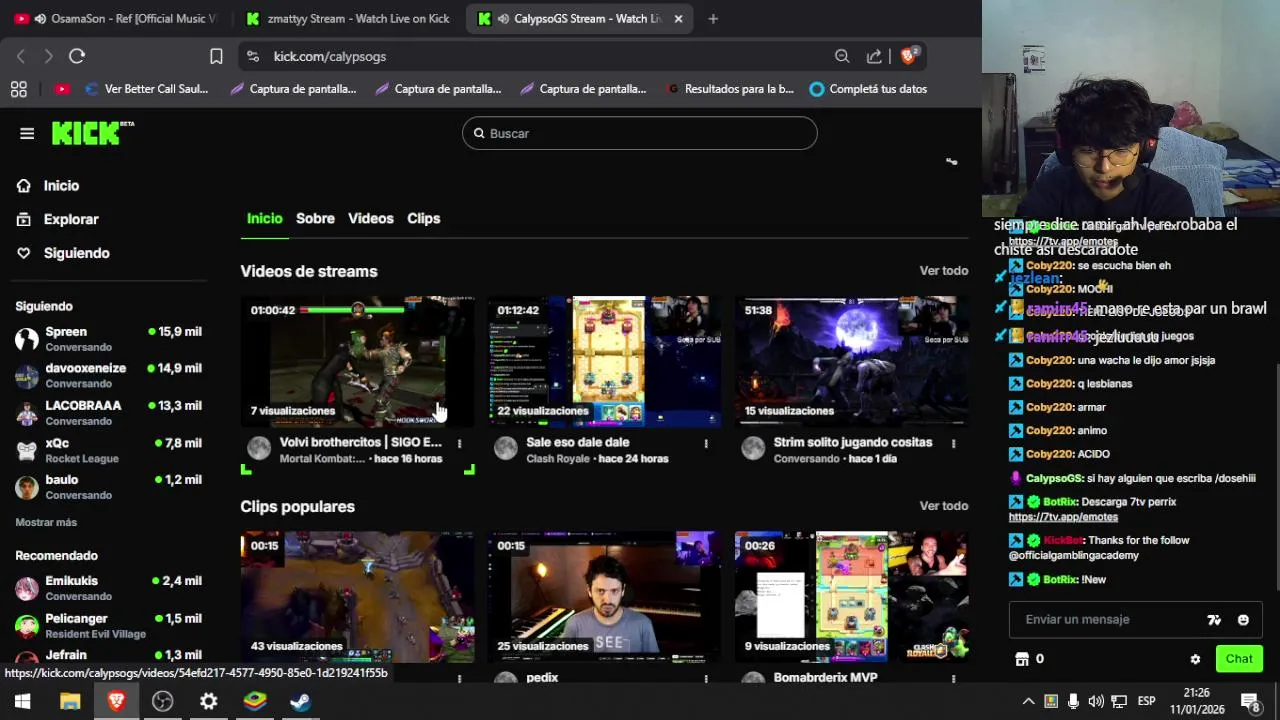Click the zoom magnifier icon in address bar
Screen dimensions: 1280x720
click(x=842, y=56)
